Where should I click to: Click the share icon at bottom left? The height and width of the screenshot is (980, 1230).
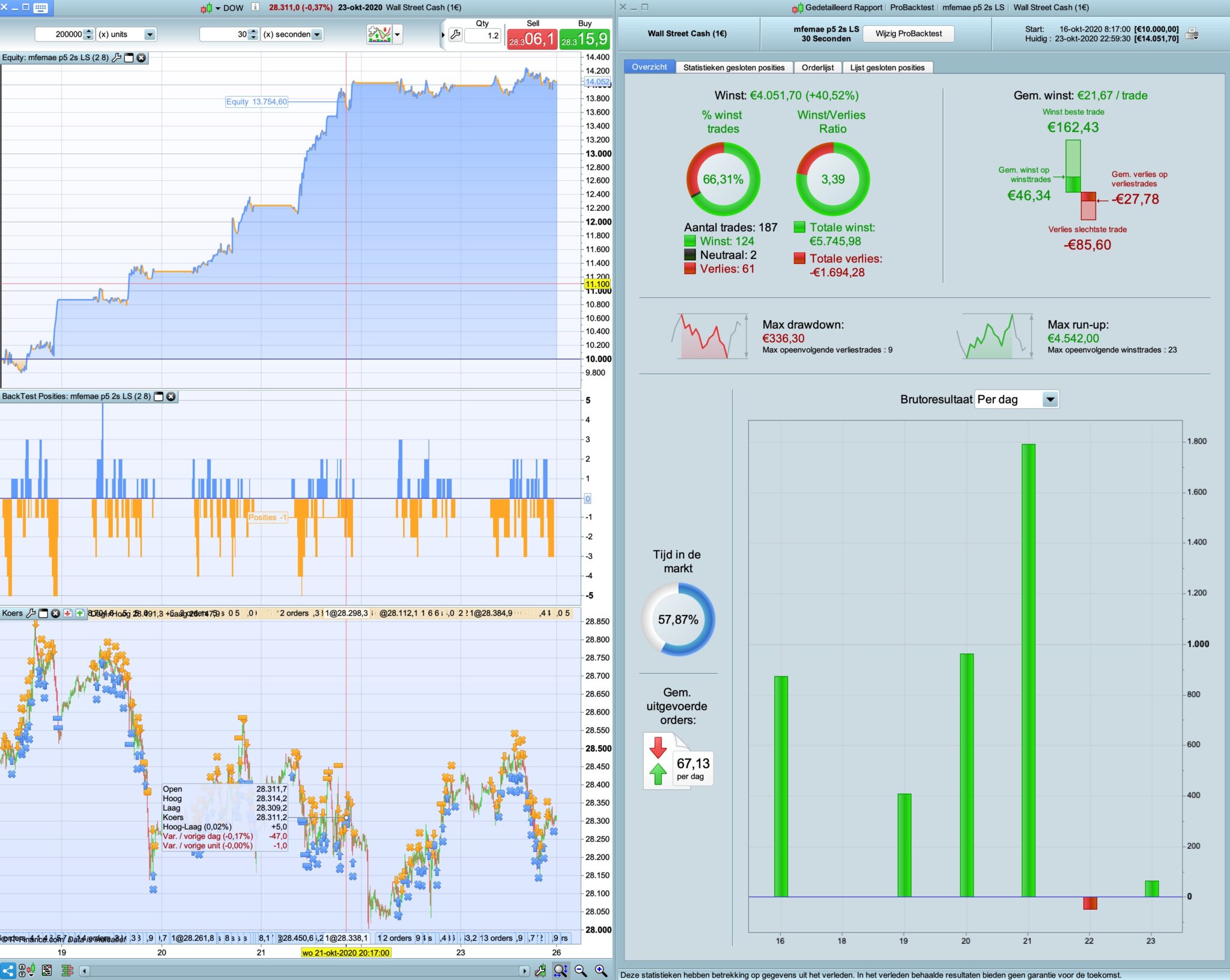click(x=8, y=970)
